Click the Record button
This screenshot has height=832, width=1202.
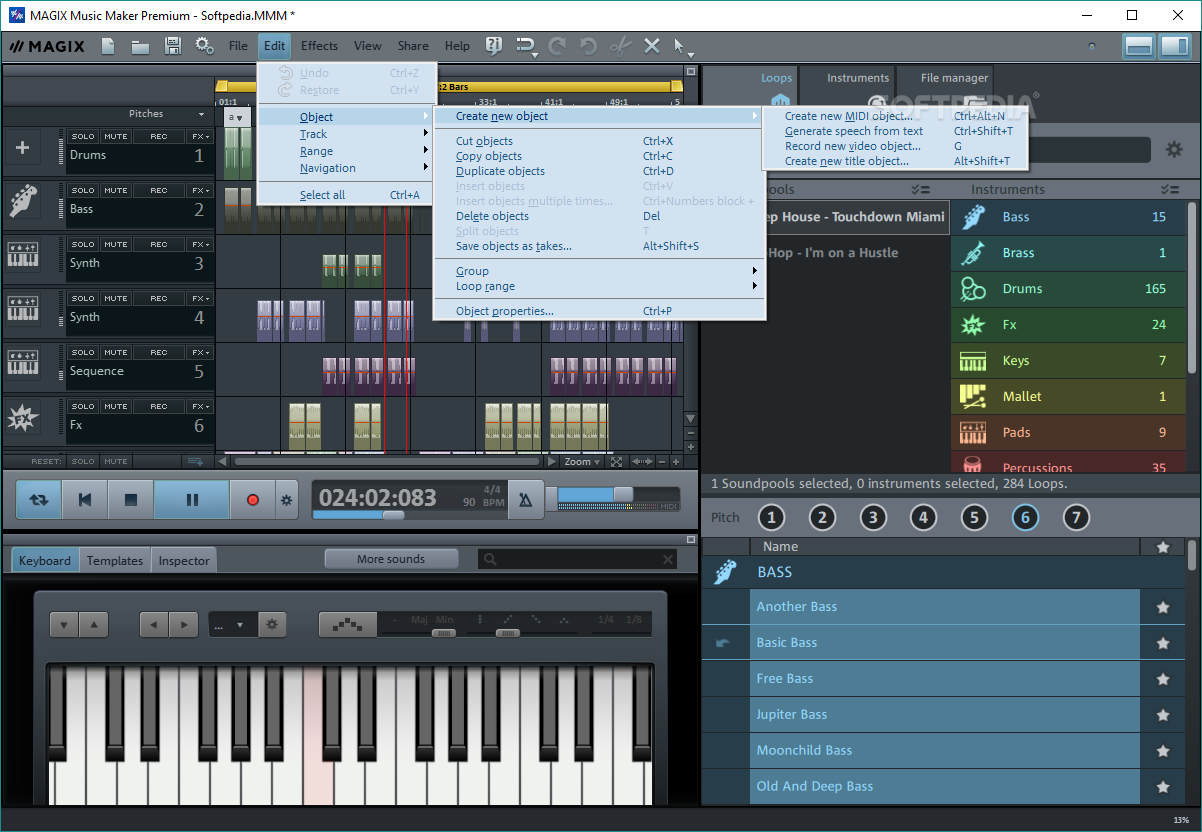coord(253,500)
